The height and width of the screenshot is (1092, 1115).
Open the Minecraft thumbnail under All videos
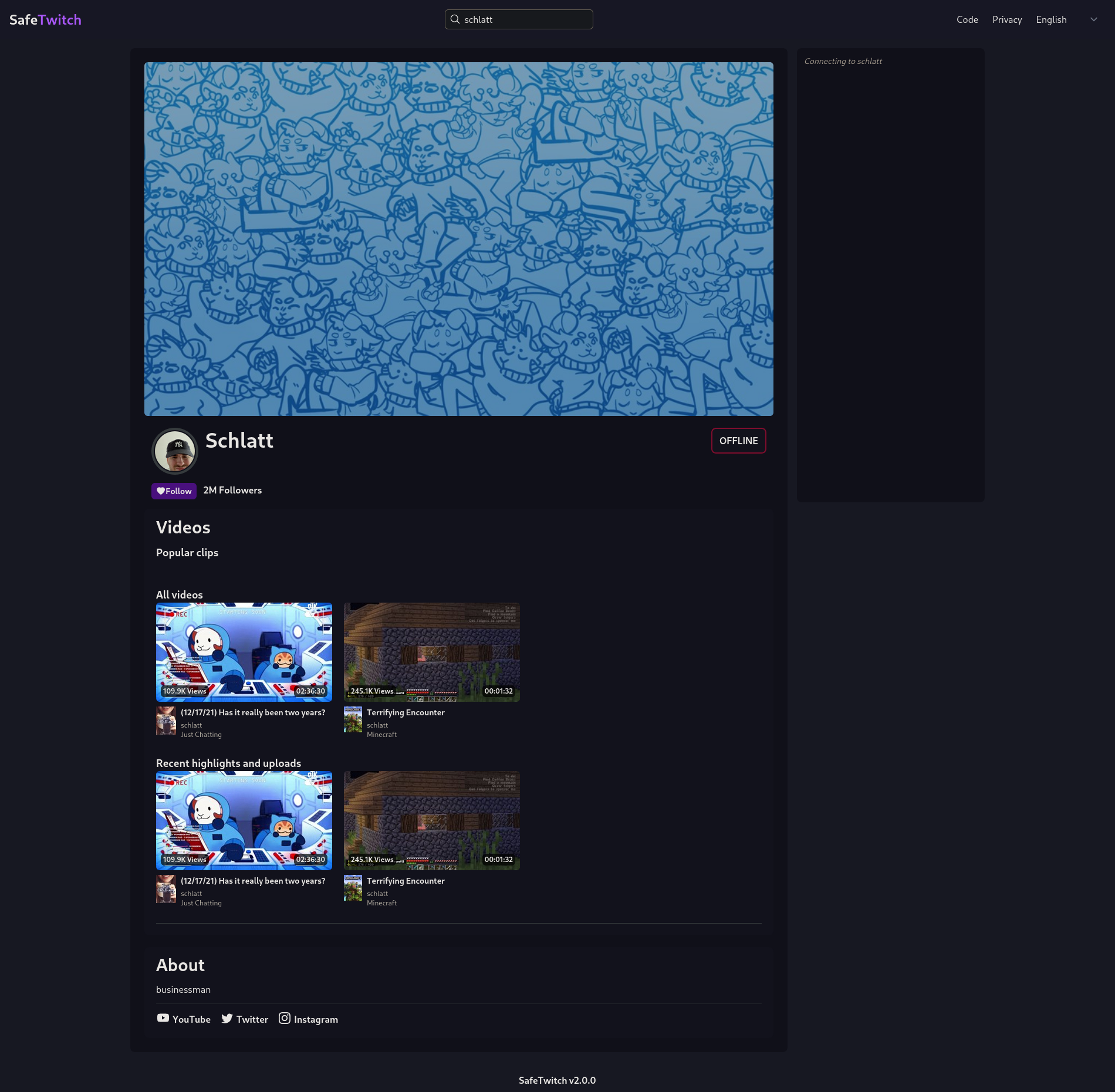[432, 652]
